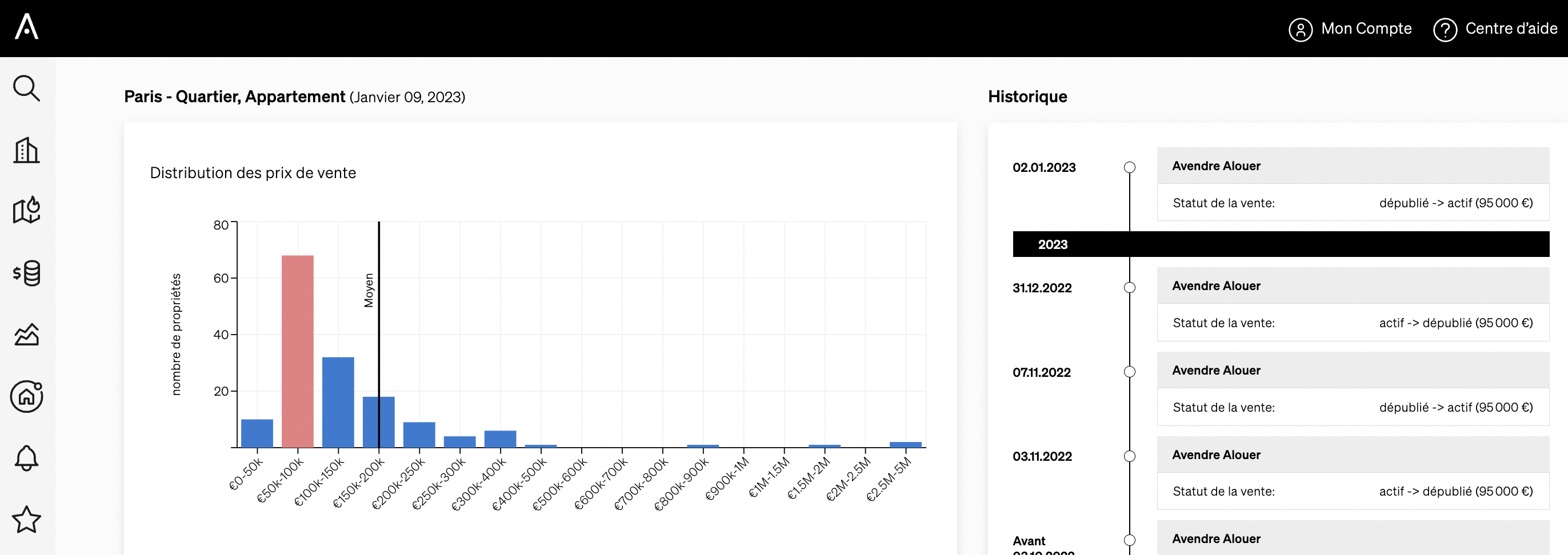This screenshot has height=555, width=1568.
Task: Click the 02.01.2023 date label
Action: click(x=1044, y=167)
